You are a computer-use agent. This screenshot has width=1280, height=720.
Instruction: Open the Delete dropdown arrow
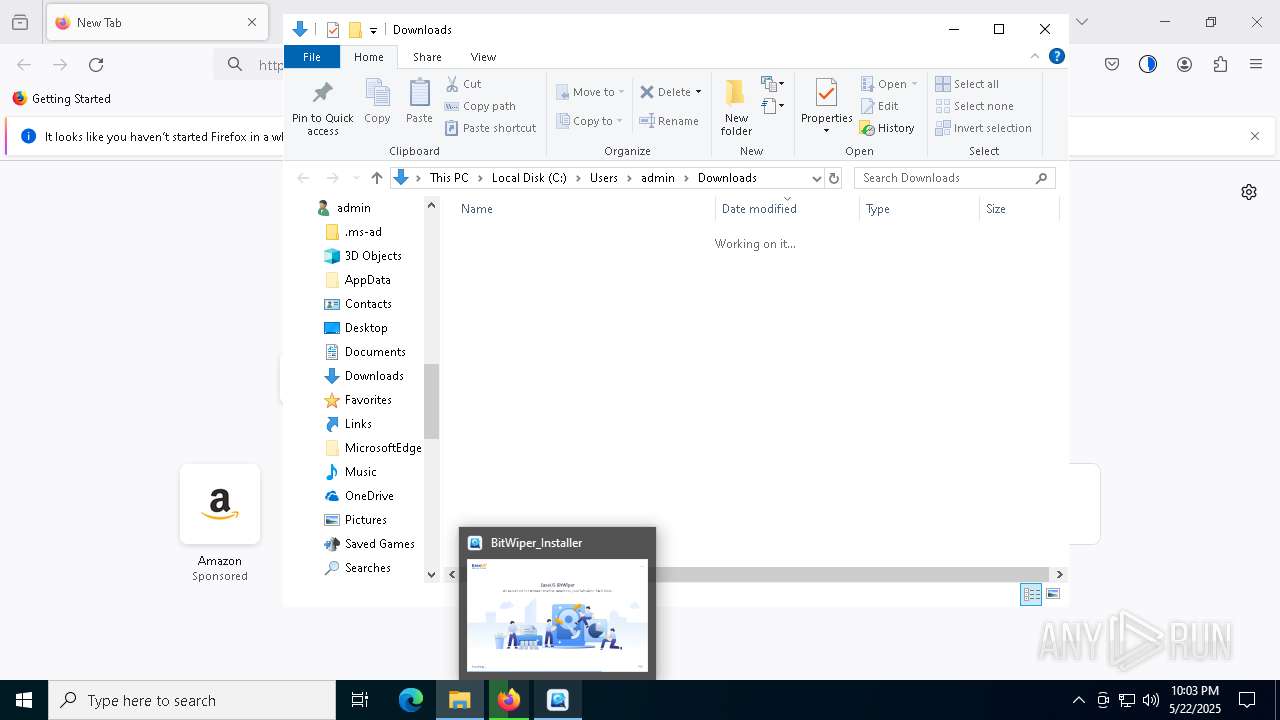698,92
